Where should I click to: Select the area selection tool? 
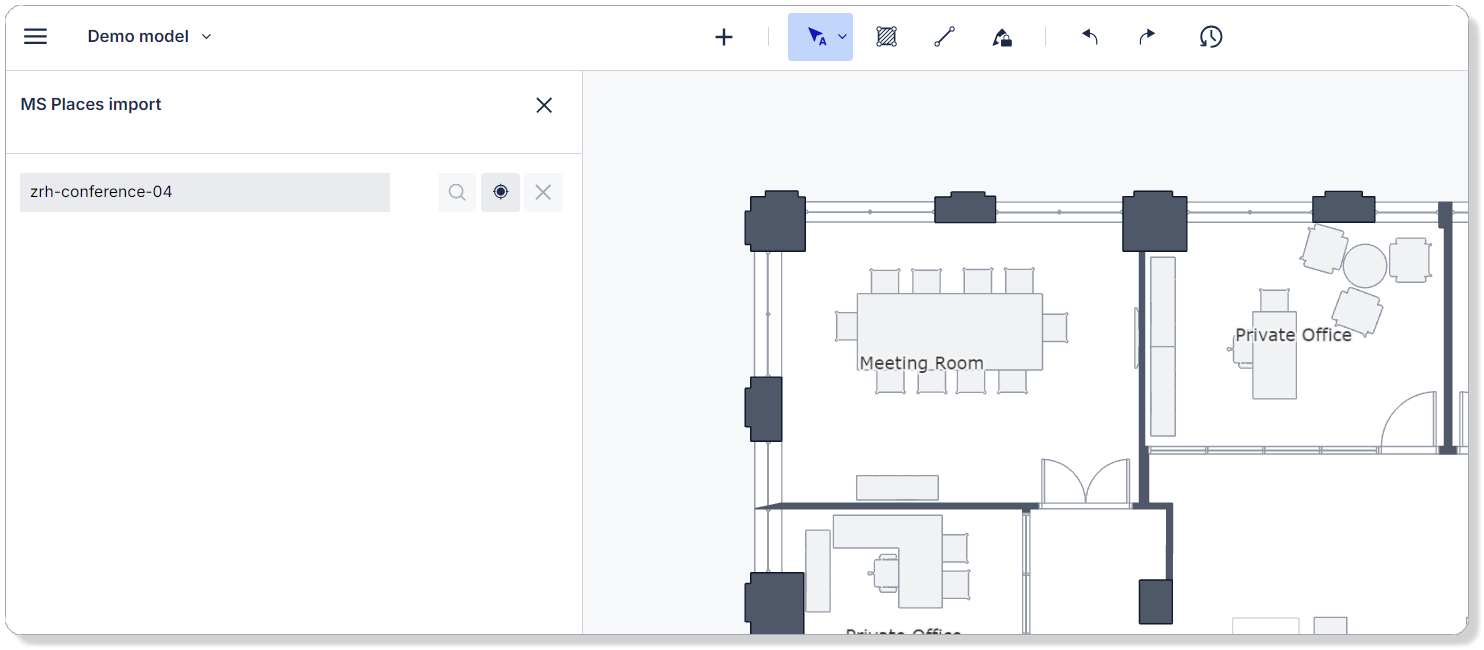pyautogui.click(x=886, y=37)
